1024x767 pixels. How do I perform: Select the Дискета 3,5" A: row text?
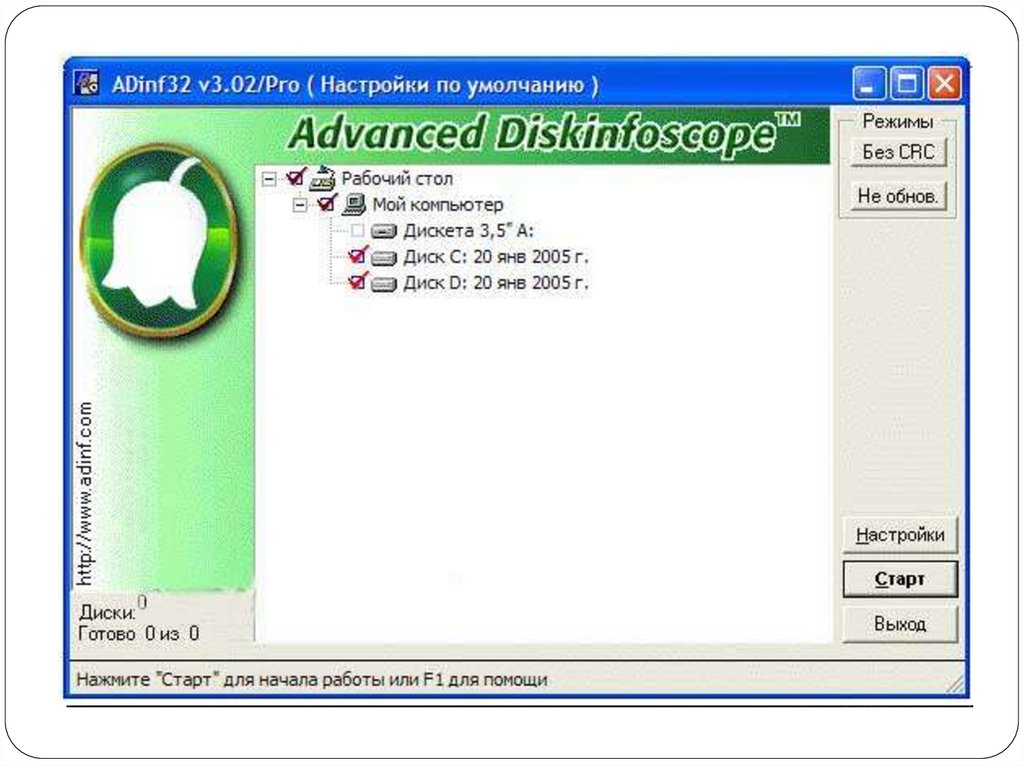pos(469,231)
